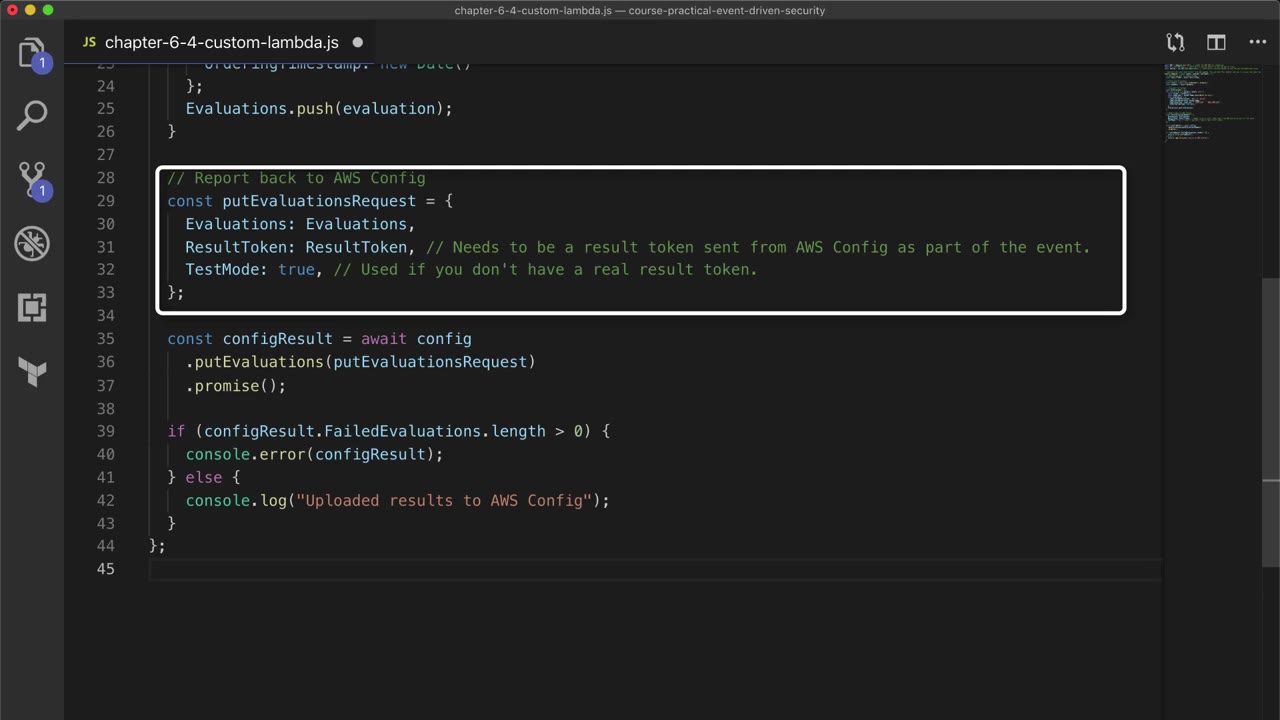This screenshot has width=1280, height=720.
Task: Open the Extensions view icon
Action: tap(32, 307)
